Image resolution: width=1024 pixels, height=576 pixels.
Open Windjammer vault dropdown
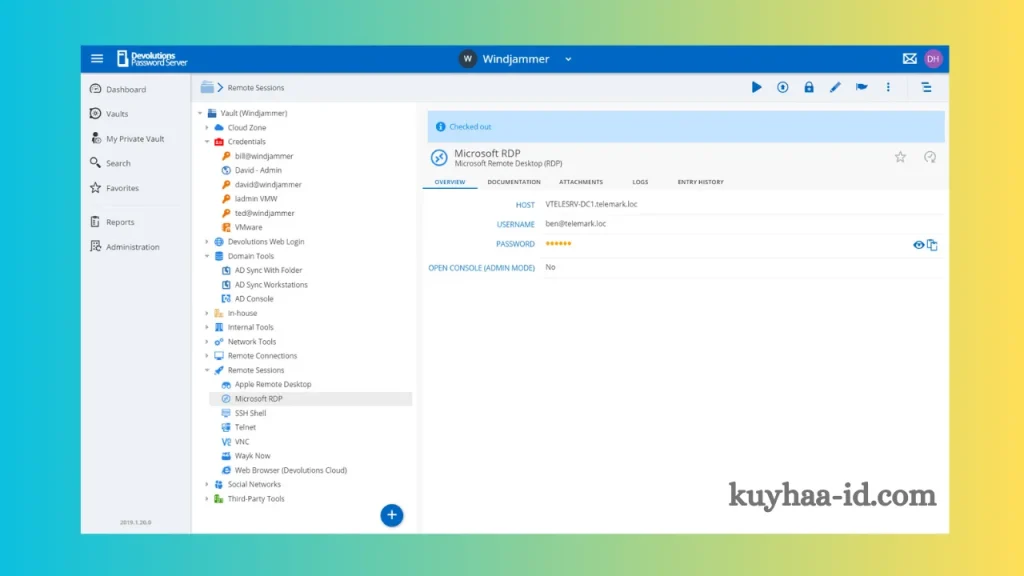click(568, 59)
